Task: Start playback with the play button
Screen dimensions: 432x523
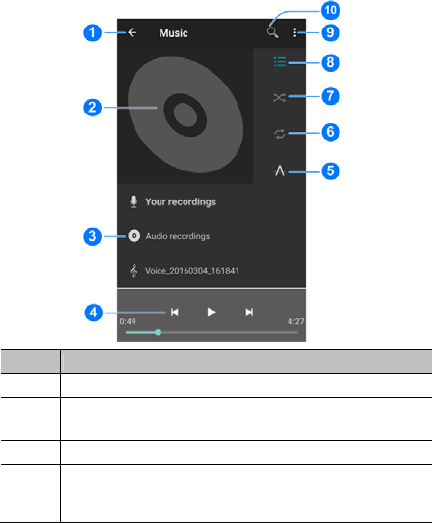Action: point(211,312)
